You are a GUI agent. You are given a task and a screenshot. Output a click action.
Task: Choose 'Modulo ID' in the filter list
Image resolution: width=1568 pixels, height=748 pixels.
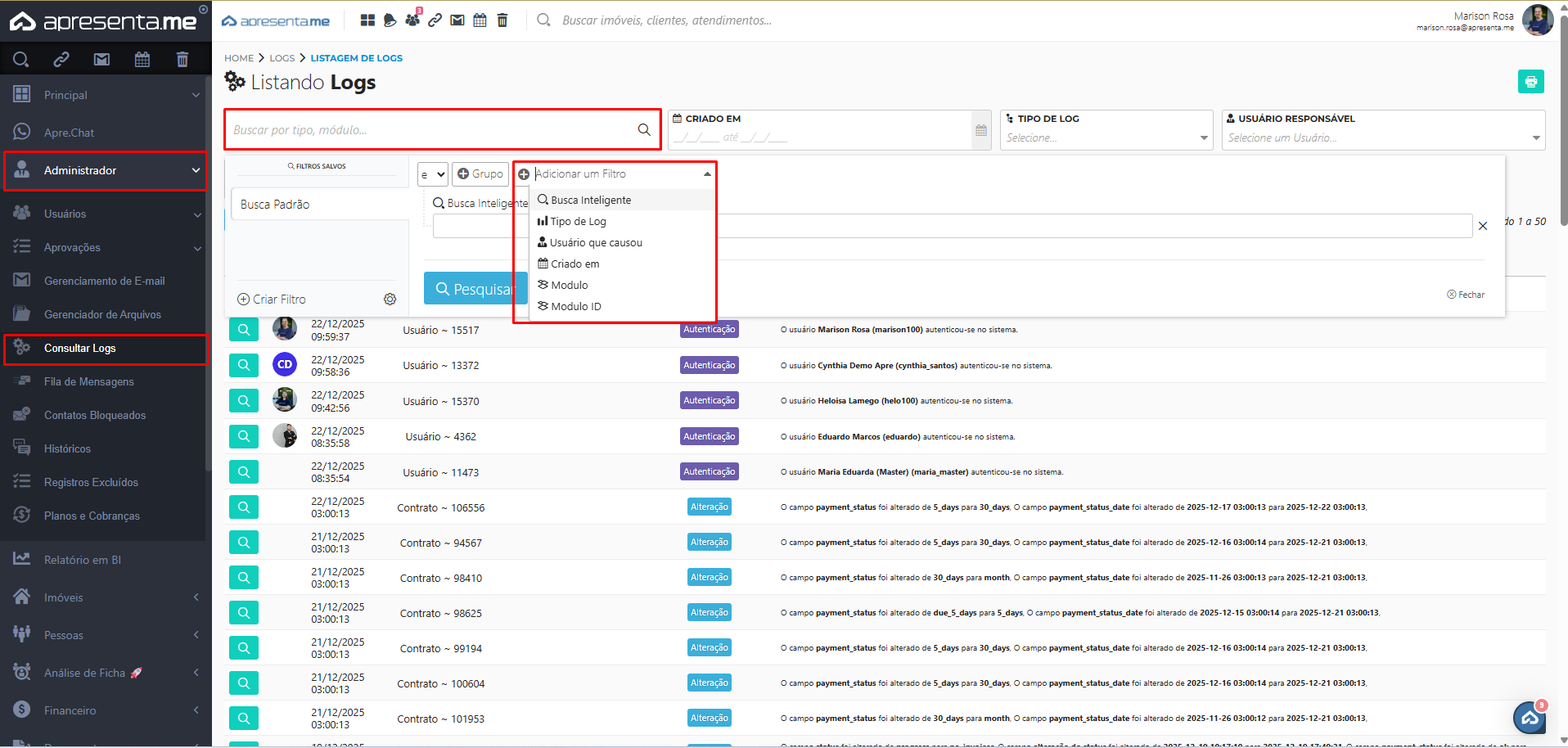[575, 307]
